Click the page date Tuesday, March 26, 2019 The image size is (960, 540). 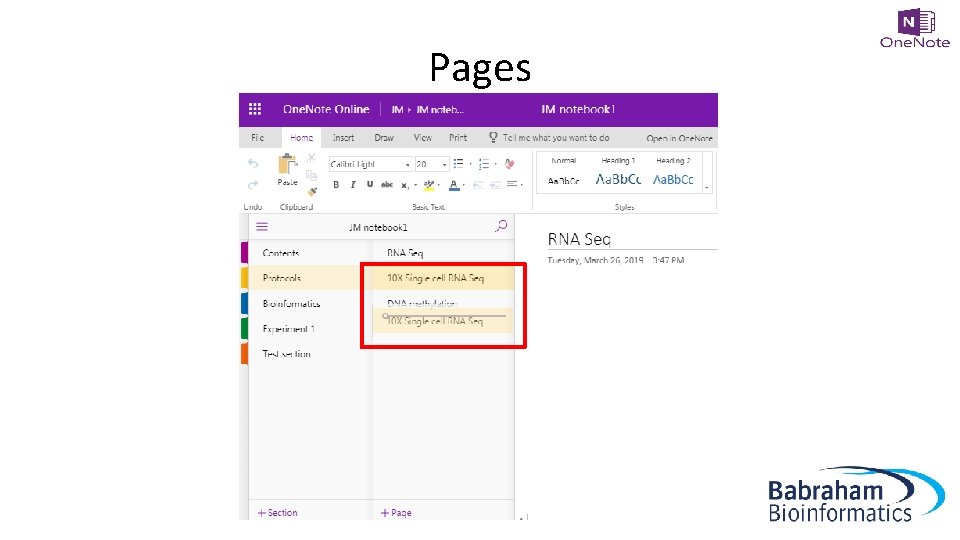pos(595,260)
